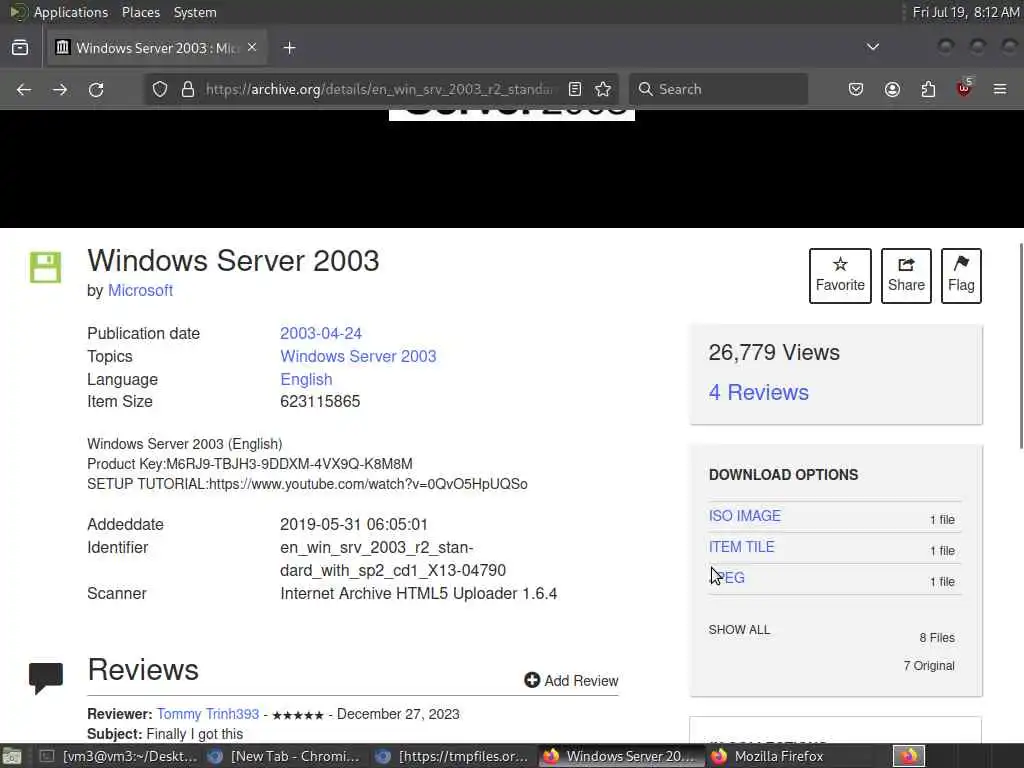Click the Reviews speech bubble icon
1024x768 pixels.
(x=46, y=678)
